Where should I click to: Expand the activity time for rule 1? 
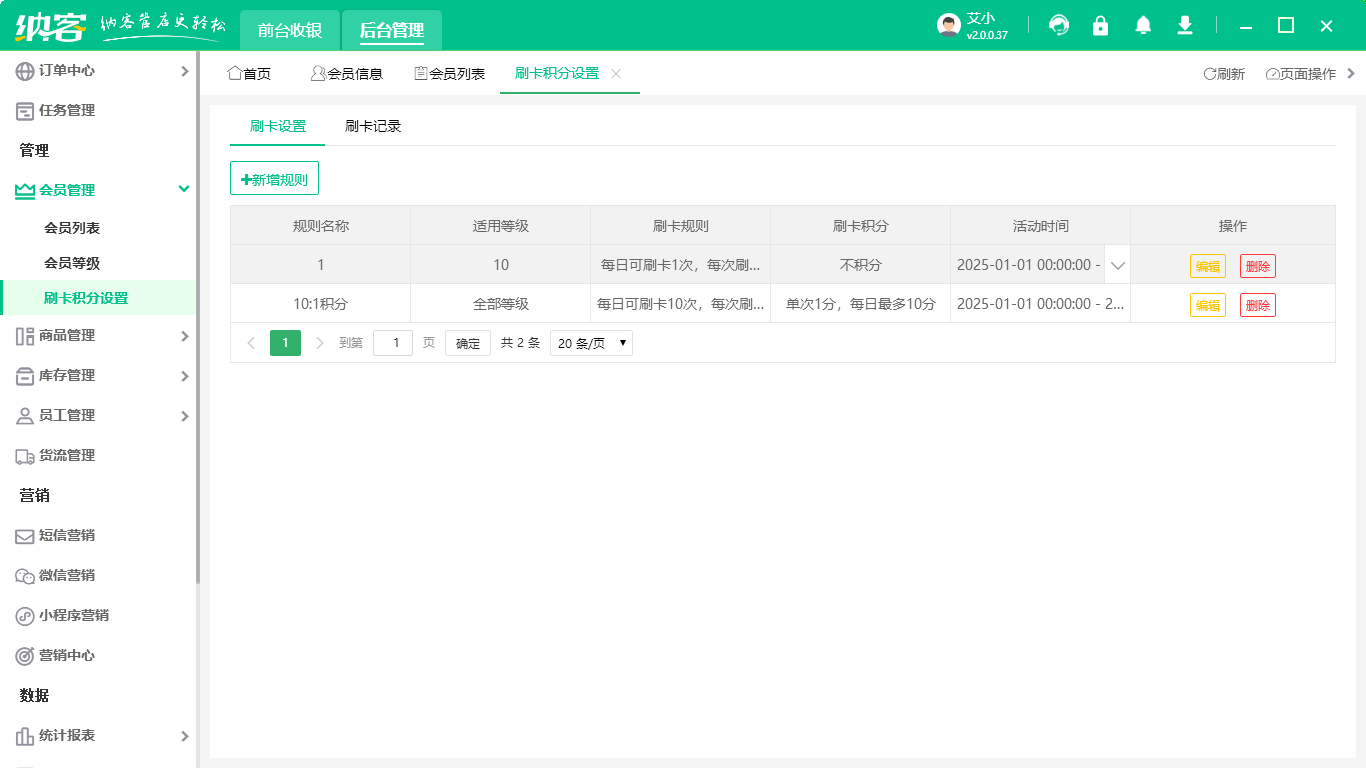click(1117, 265)
